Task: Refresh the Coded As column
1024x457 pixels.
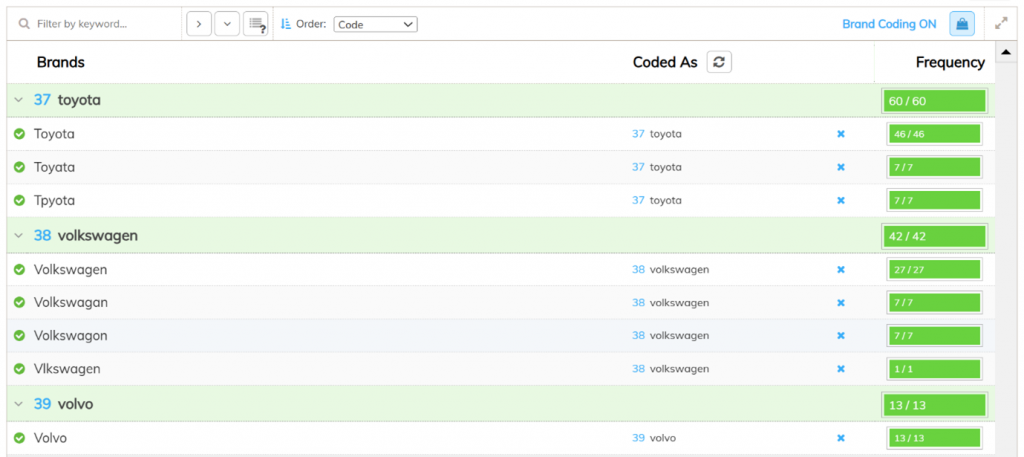Action: (x=719, y=62)
